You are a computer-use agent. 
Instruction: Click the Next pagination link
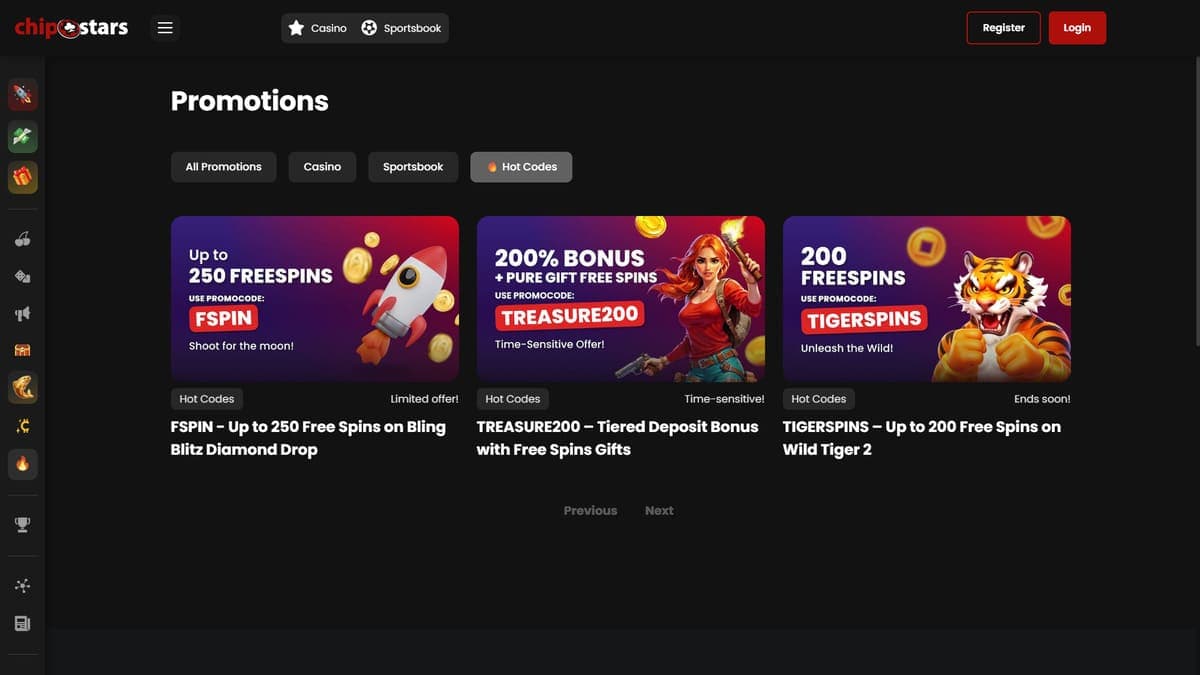pos(659,510)
